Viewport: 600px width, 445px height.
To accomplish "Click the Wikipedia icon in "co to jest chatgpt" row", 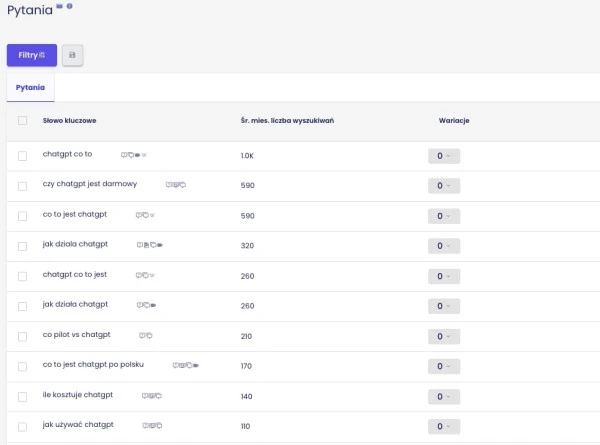I will 152,215.
